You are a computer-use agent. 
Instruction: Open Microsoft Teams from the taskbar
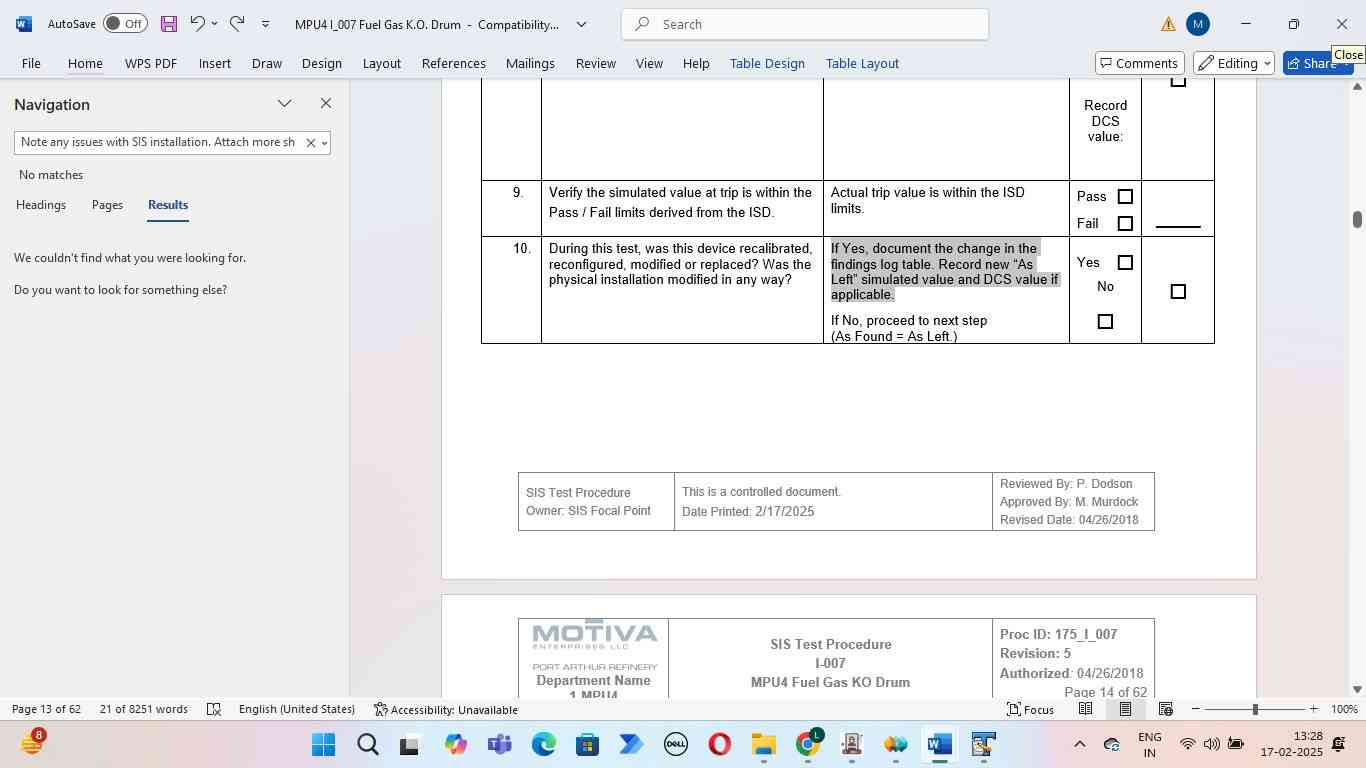[499, 745]
